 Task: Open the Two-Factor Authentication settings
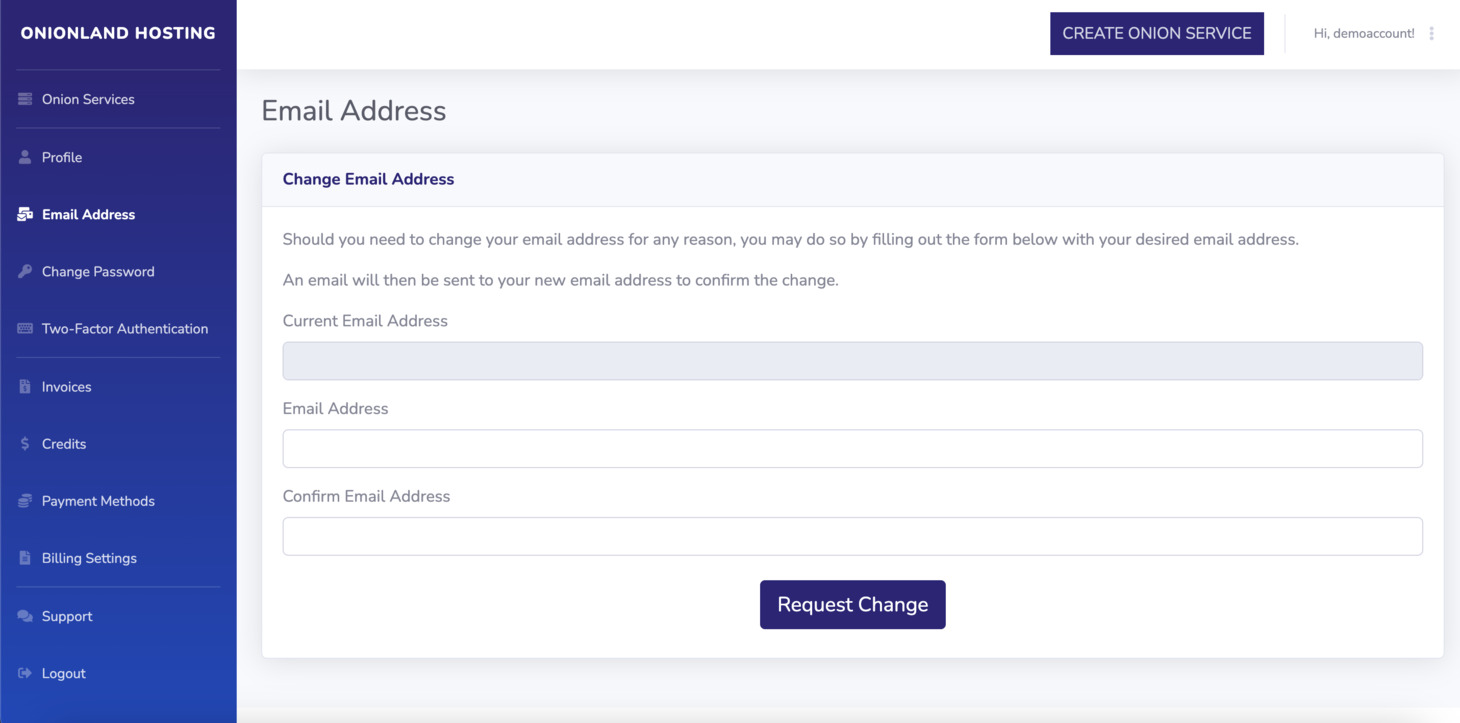point(125,328)
